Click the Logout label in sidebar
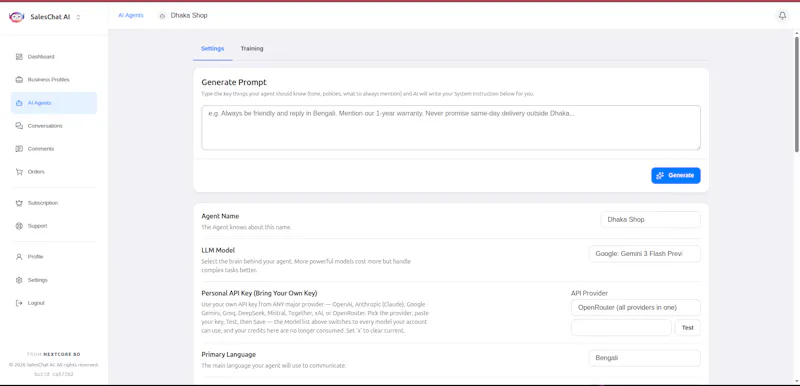The width and height of the screenshot is (800, 386). 36,303
